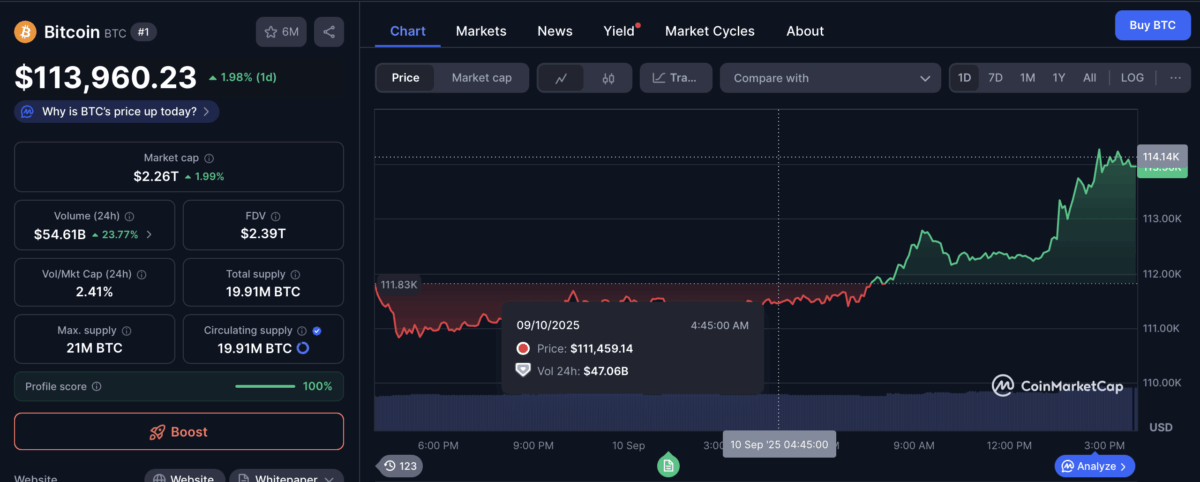Image resolution: width=1200 pixels, height=482 pixels.
Task: Click the 111.83K open price label
Action: pos(397,284)
